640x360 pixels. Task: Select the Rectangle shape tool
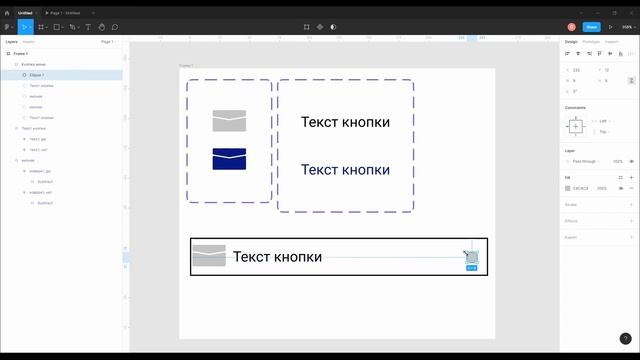(x=57, y=27)
